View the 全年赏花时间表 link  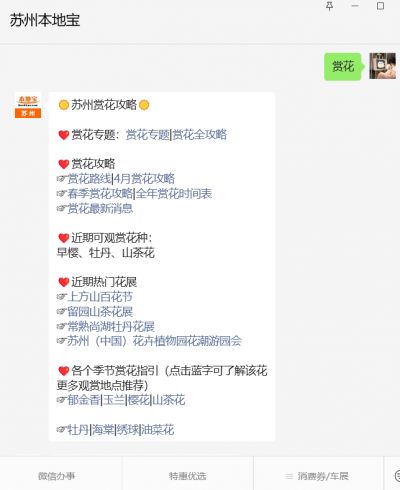pos(174,194)
